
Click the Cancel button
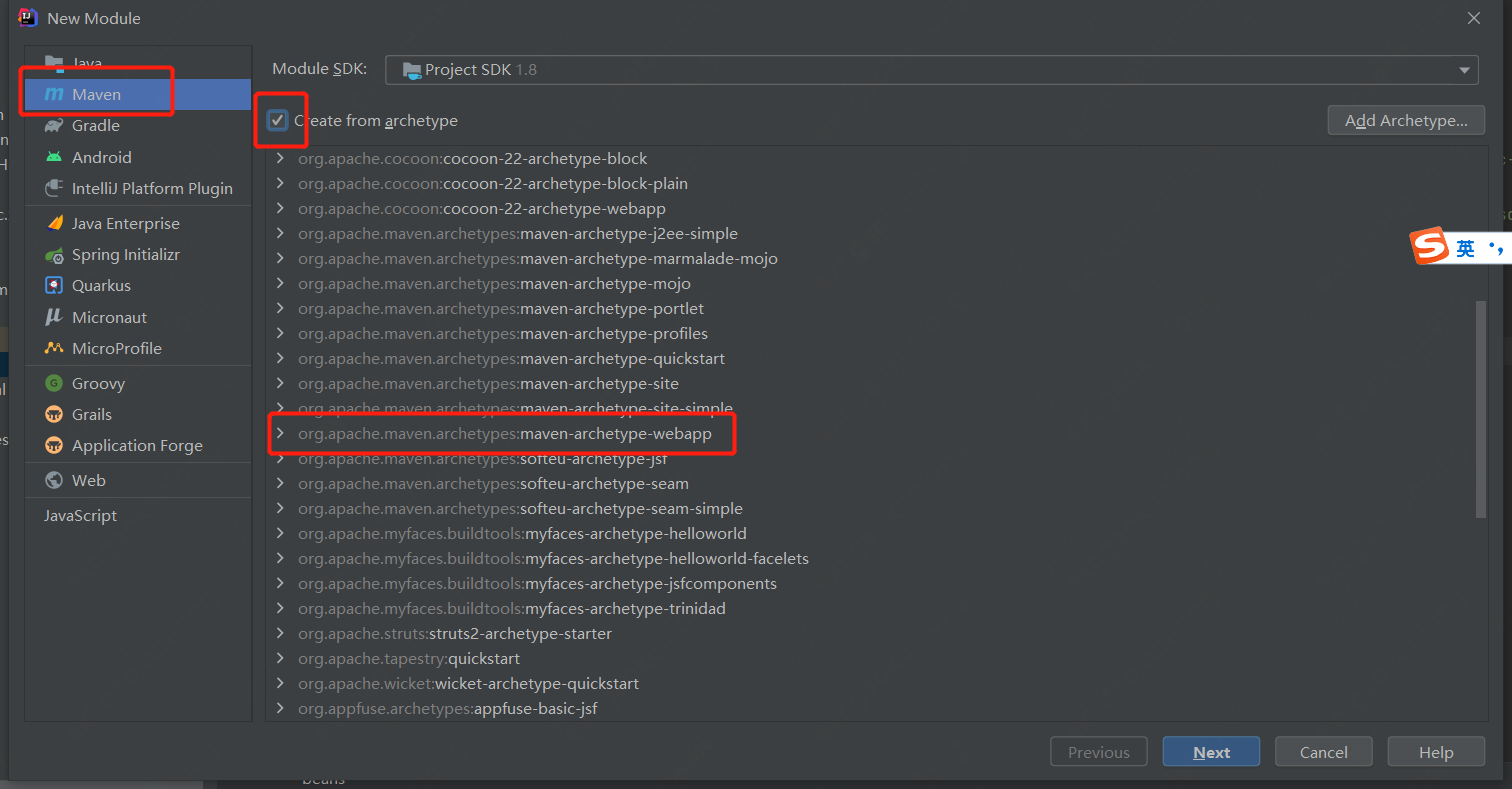point(1323,752)
